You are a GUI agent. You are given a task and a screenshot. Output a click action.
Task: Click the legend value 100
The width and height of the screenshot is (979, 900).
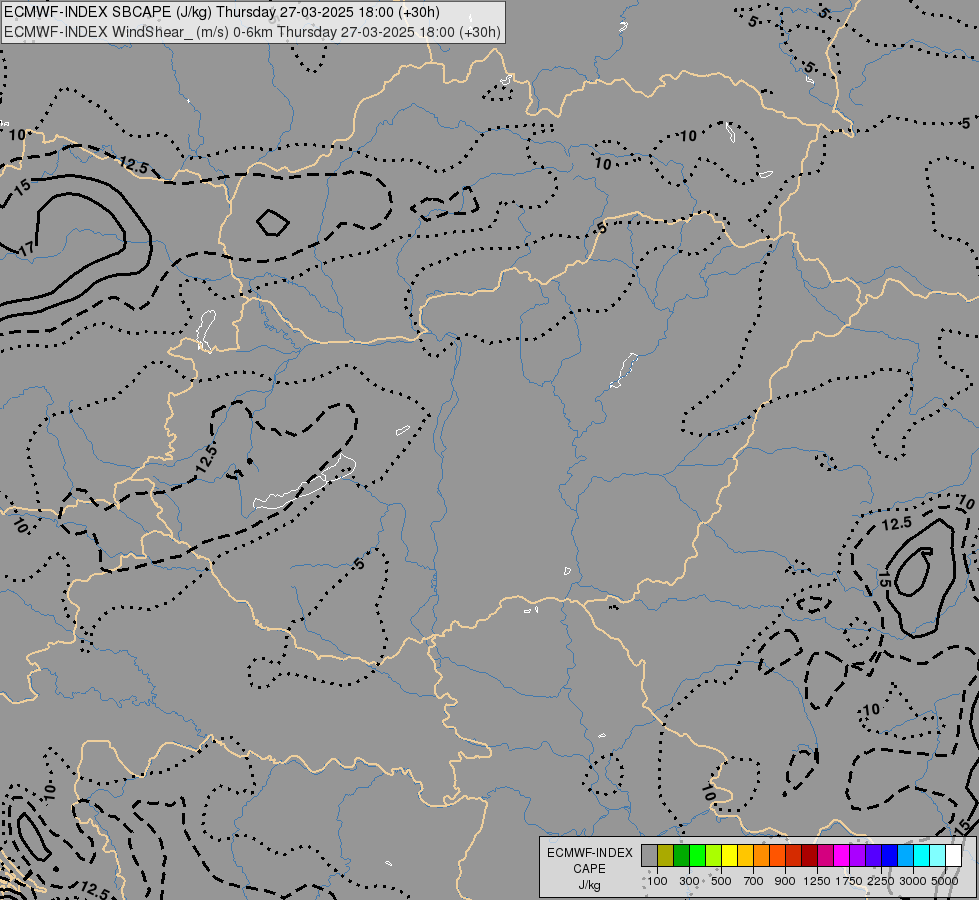[x=657, y=881]
